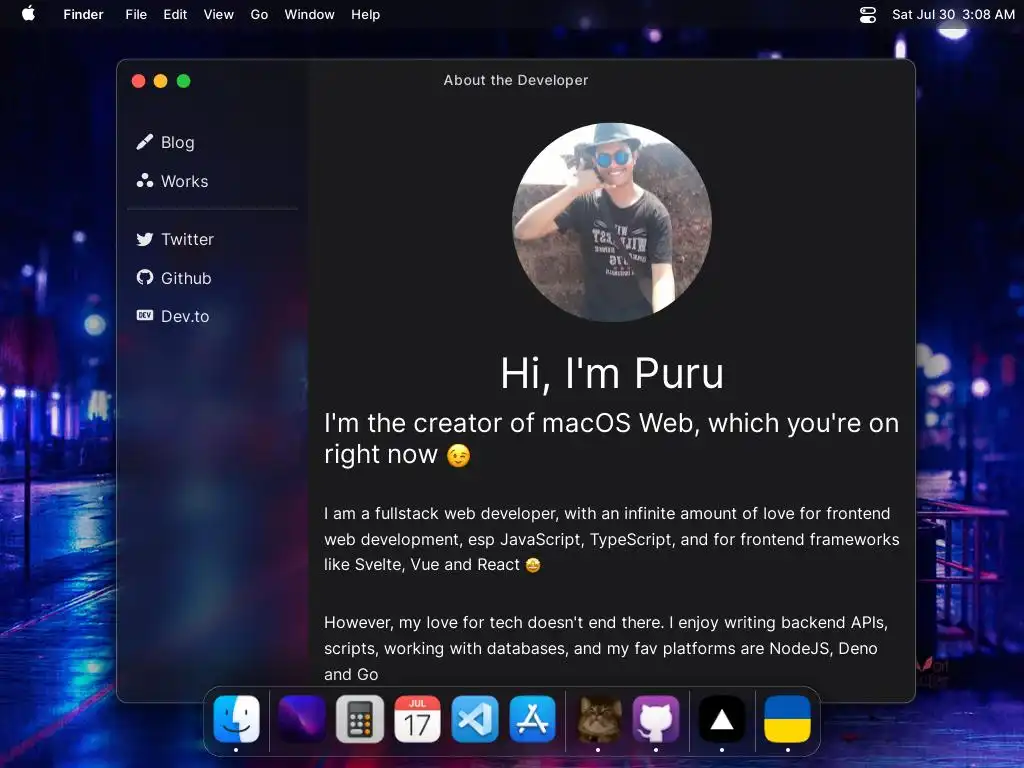Click the developer's circular profile photo
The height and width of the screenshot is (768, 1024).
click(x=611, y=222)
